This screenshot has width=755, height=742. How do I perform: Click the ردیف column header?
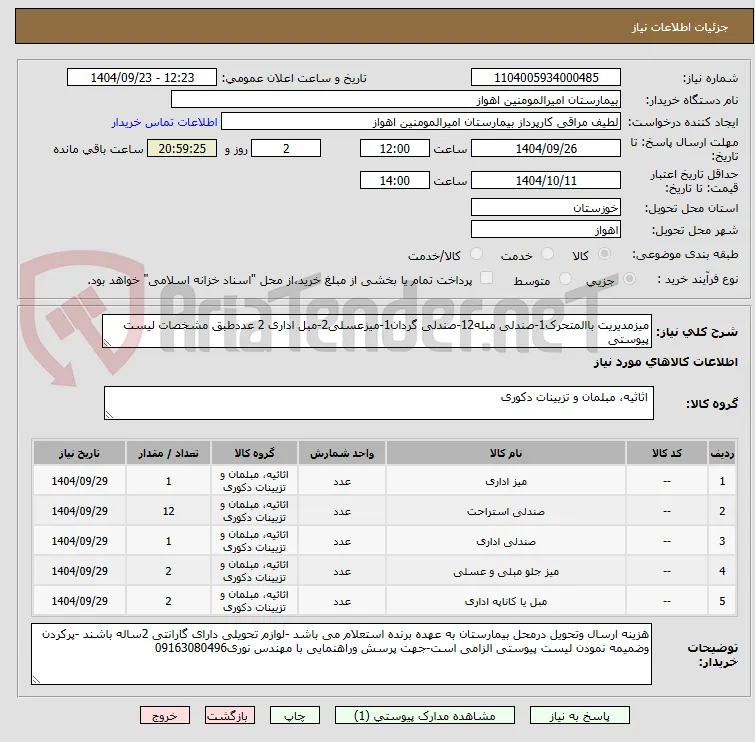[722, 453]
